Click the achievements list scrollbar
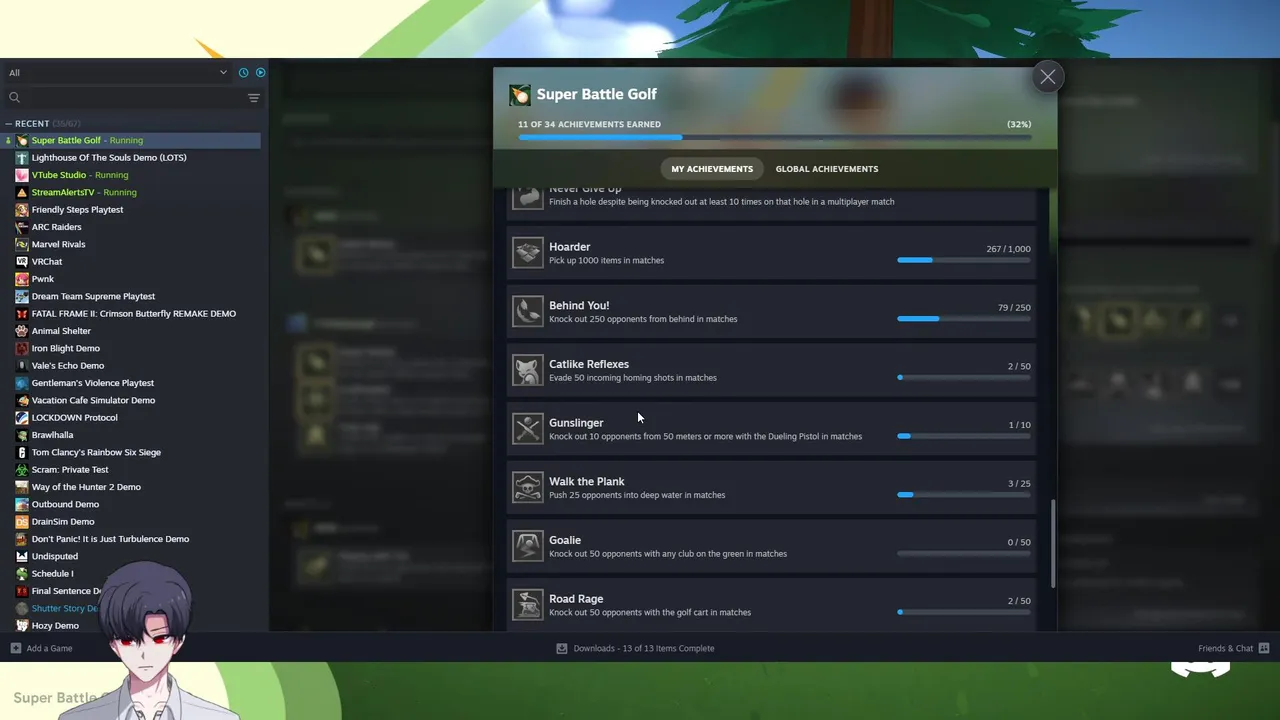The image size is (1280, 720). tap(1052, 543)
